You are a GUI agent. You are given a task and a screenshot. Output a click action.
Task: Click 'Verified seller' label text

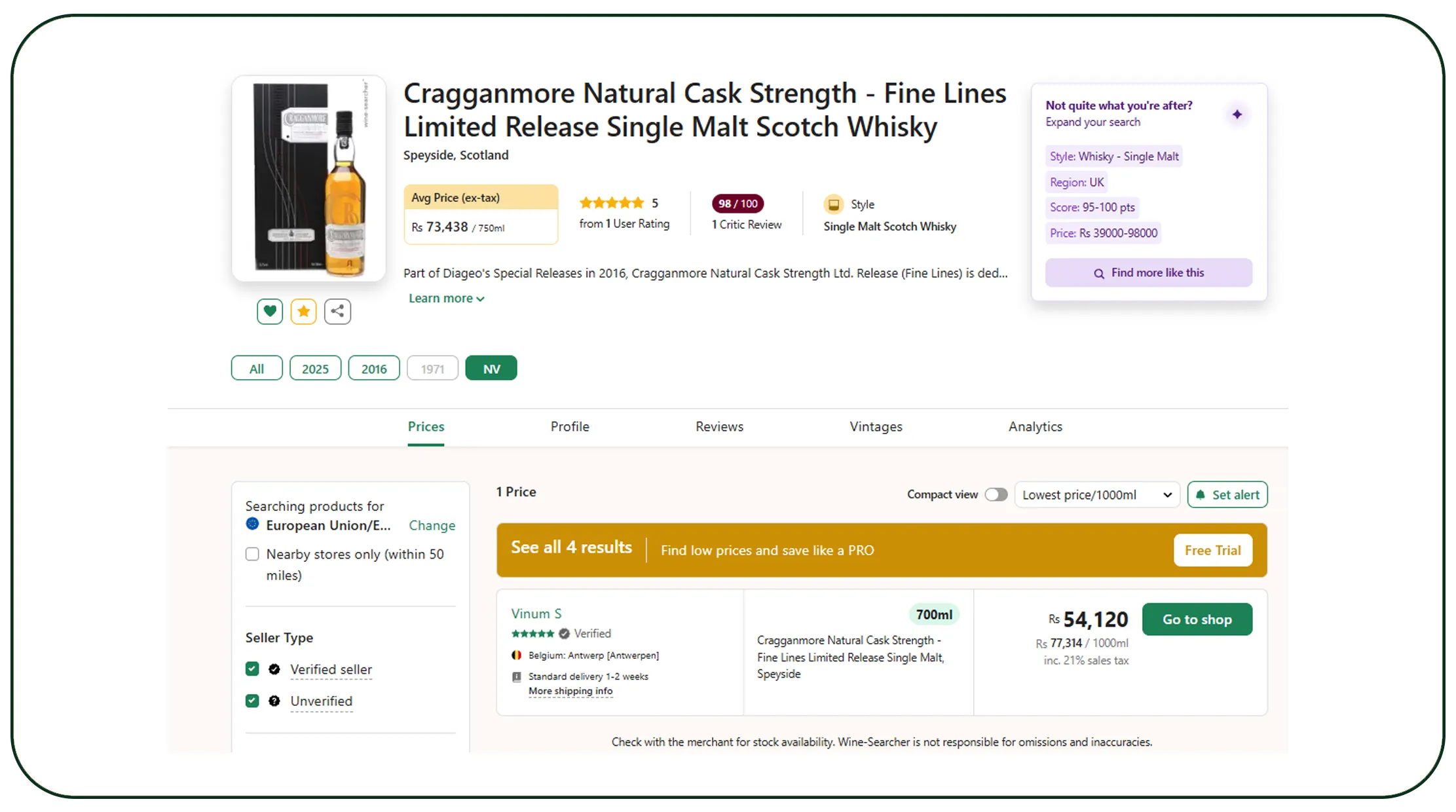tap(331, 669)
